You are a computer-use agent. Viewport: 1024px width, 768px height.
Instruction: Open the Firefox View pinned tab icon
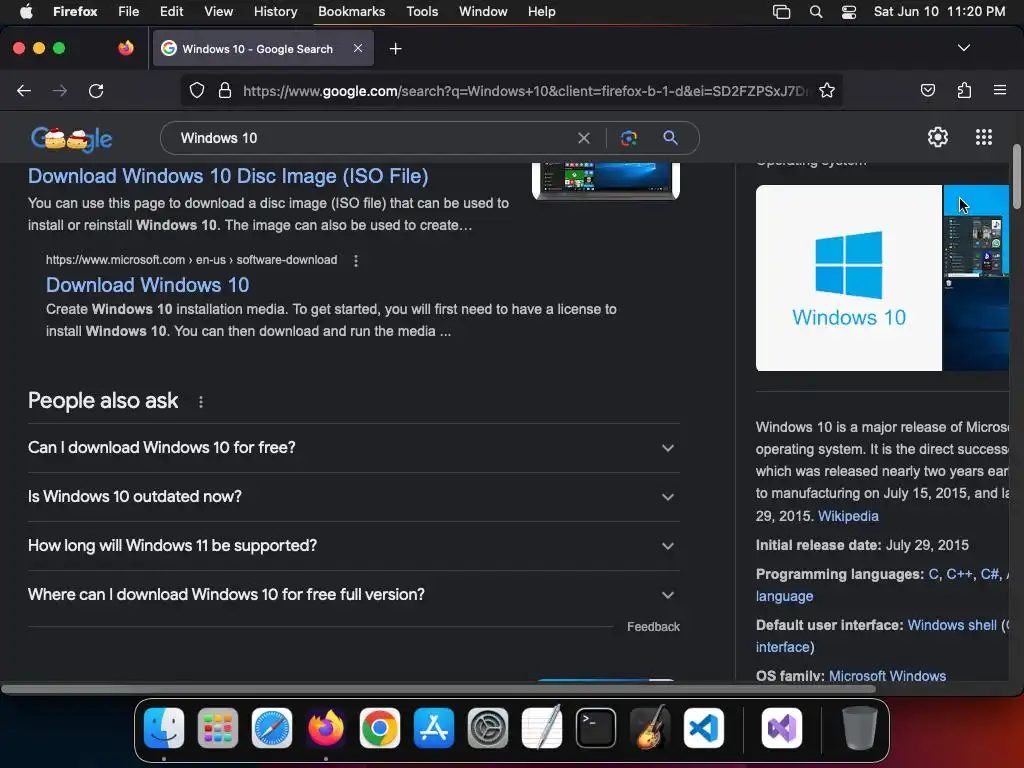pyautogui.click(x=125, y=48)
